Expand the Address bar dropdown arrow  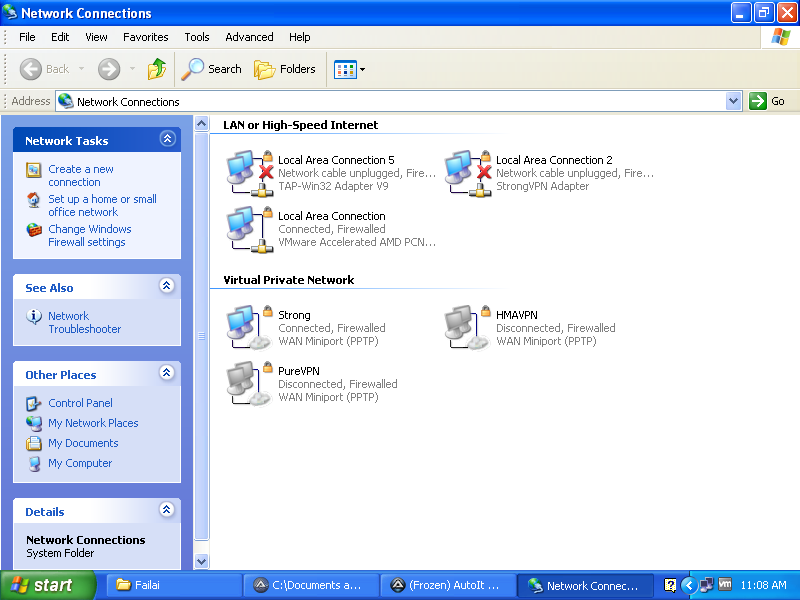tap(733, 101)
